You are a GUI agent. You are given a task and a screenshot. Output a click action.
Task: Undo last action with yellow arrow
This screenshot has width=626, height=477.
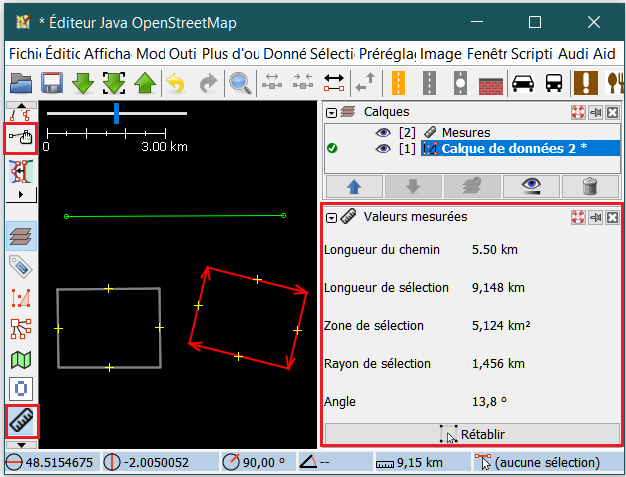(x=176, y=83)
